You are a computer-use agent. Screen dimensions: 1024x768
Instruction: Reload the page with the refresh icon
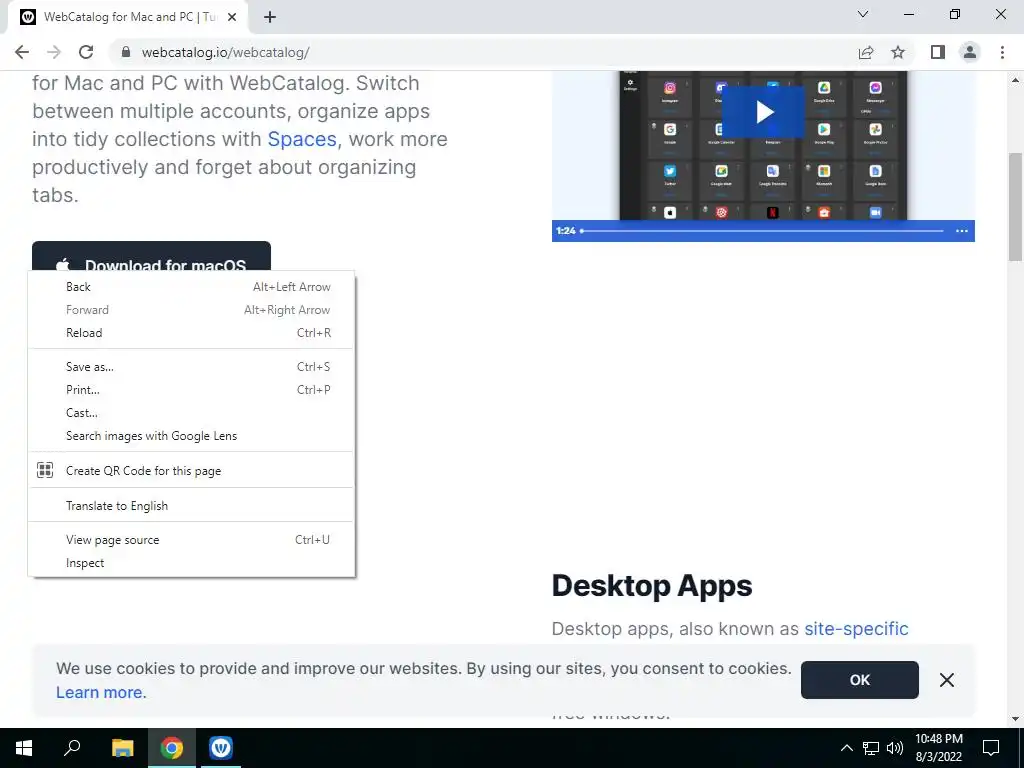pos(86,52)
